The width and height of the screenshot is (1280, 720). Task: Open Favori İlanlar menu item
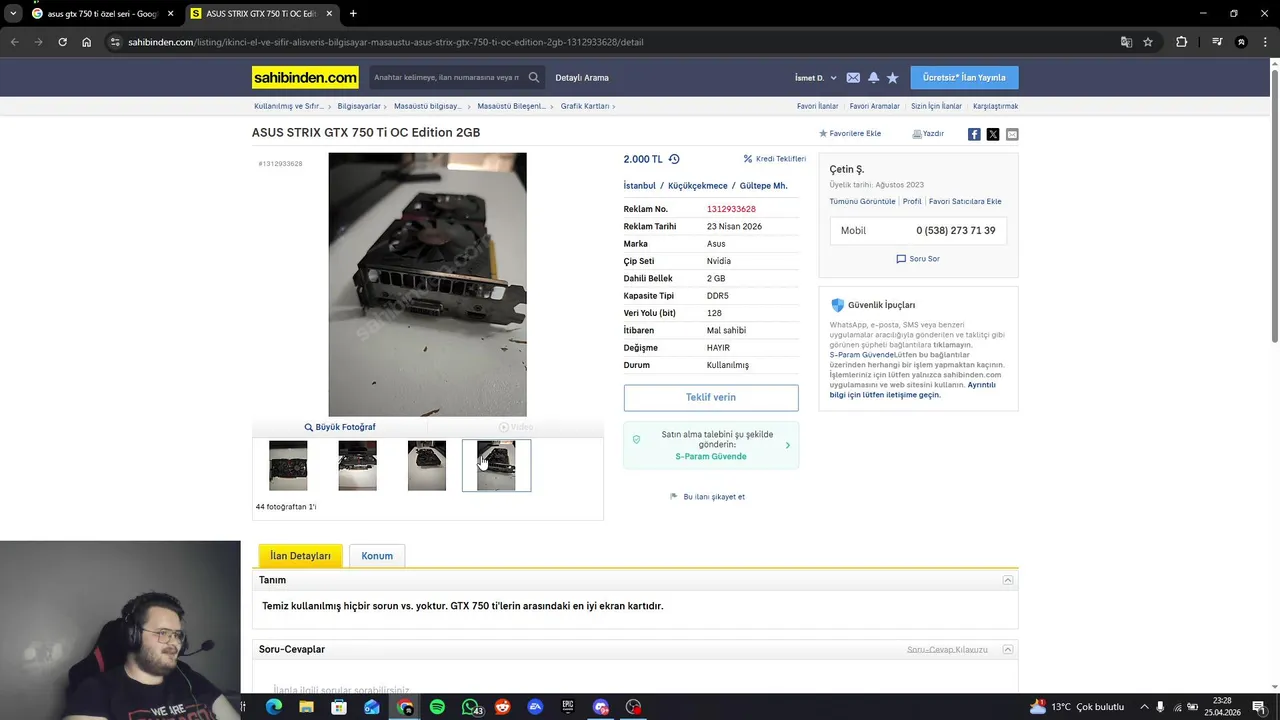click(817, 106)
